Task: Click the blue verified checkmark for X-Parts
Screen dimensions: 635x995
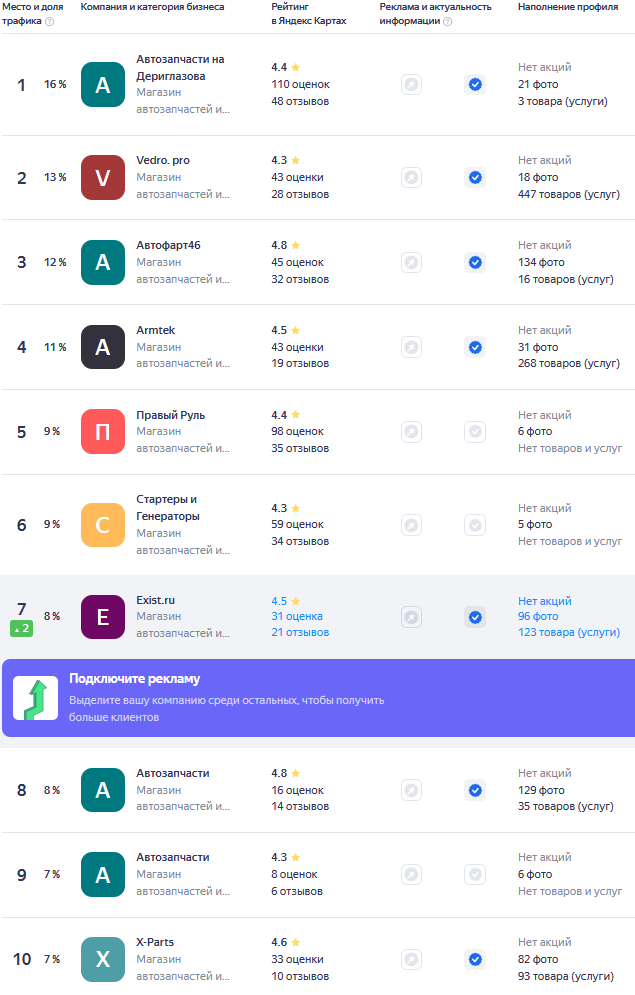Action: pos(475,959)
